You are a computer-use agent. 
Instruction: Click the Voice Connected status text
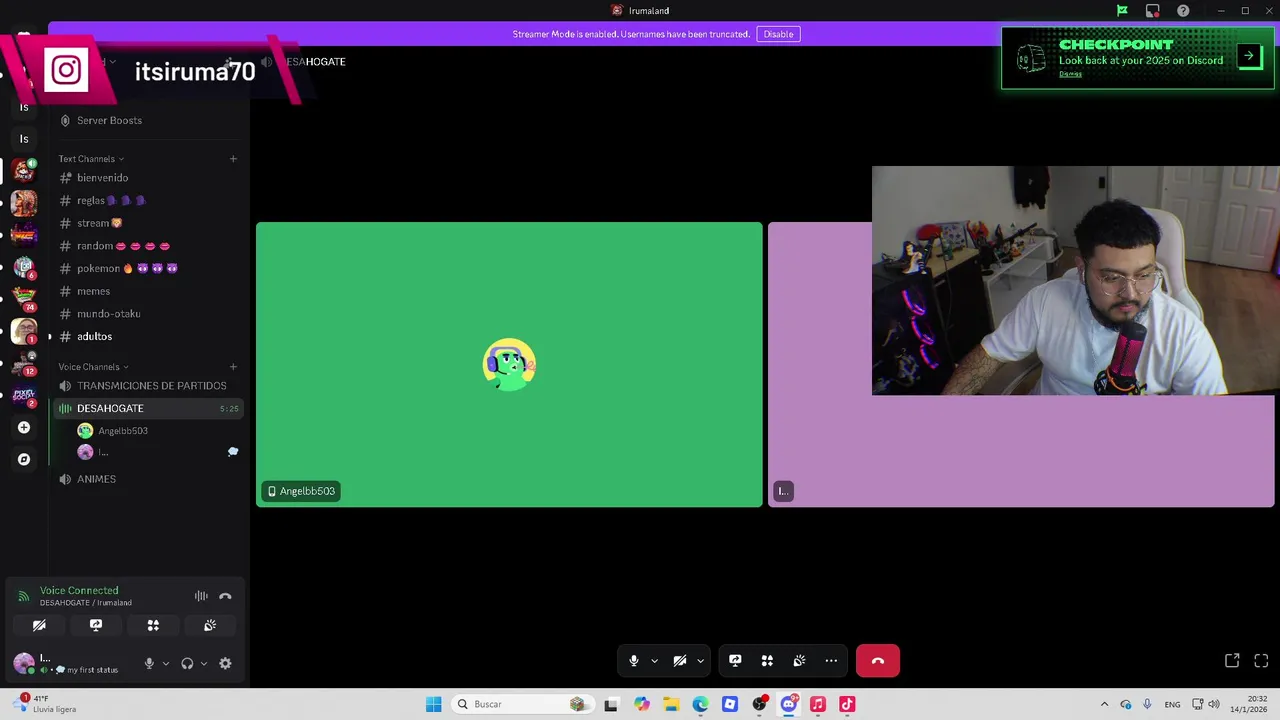coord(79,591)
